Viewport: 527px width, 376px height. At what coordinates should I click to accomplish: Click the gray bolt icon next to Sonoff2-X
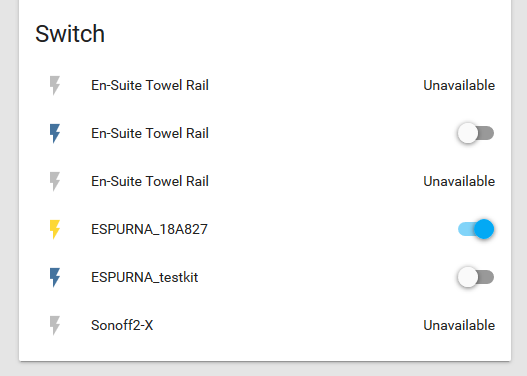55,326
